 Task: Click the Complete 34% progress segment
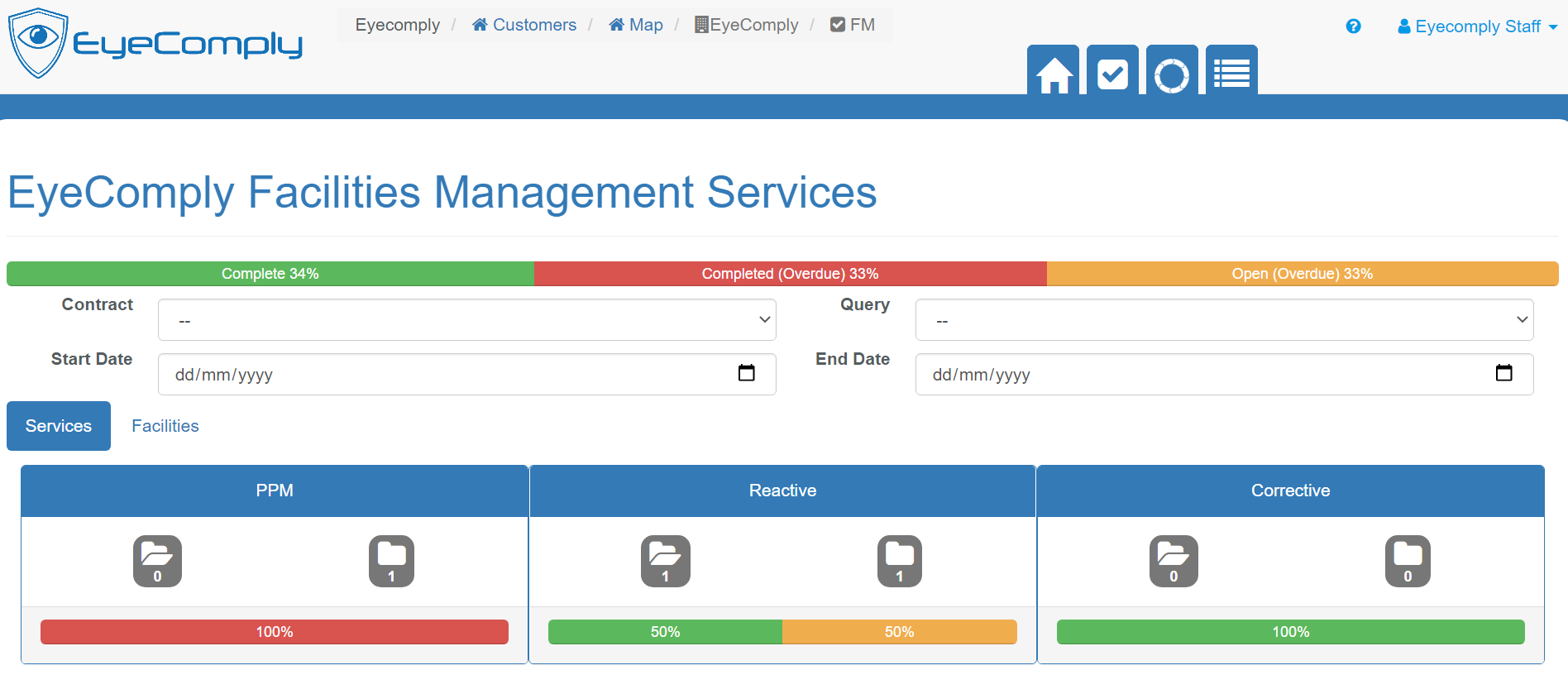pyautogui.click(x=270, y=274)
